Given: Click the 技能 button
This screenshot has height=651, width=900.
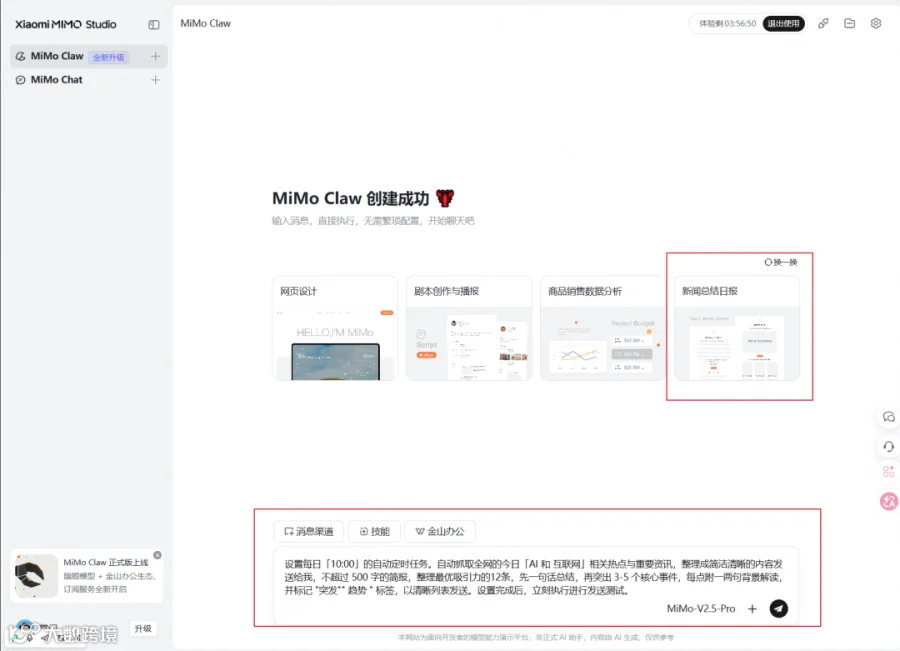Looking at the screenshot, I should pos(374,532).
